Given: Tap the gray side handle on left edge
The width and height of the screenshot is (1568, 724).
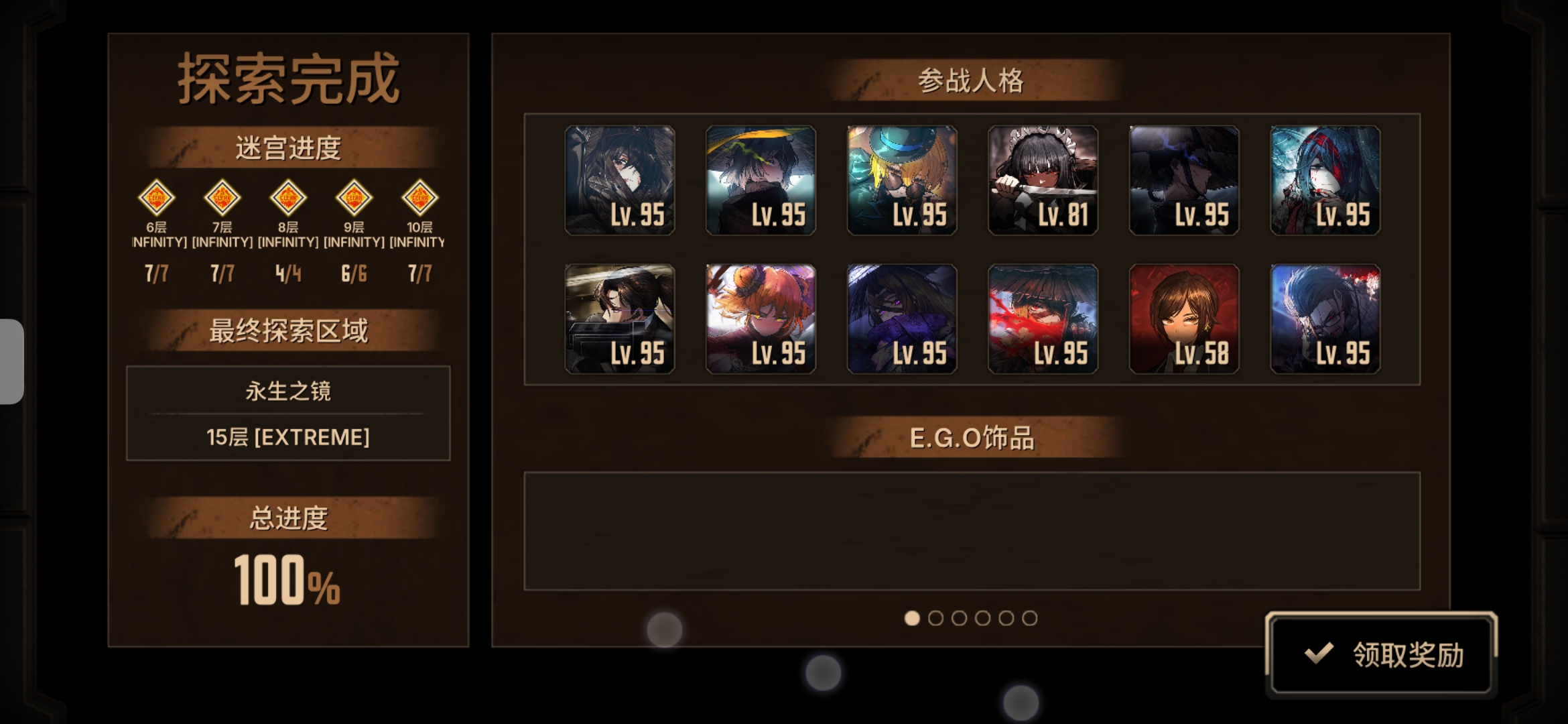Looking at the screenshot, I should 11,362.
